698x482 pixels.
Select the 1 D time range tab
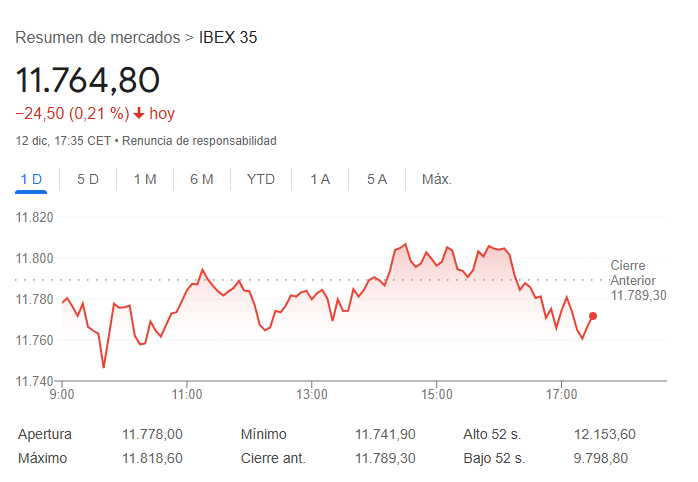31,179
